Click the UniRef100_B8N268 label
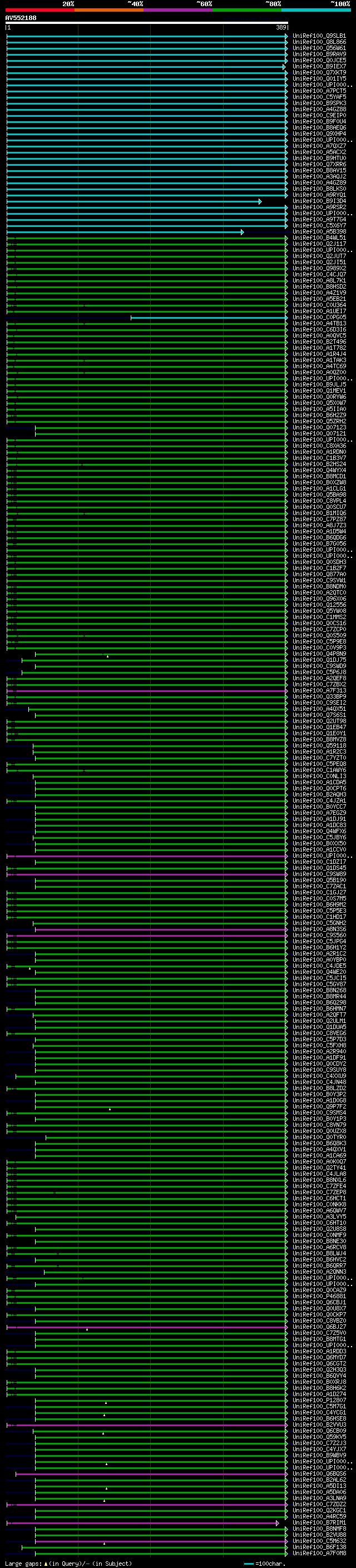This screenshot has height=1568, width=356. coord(319,990)
